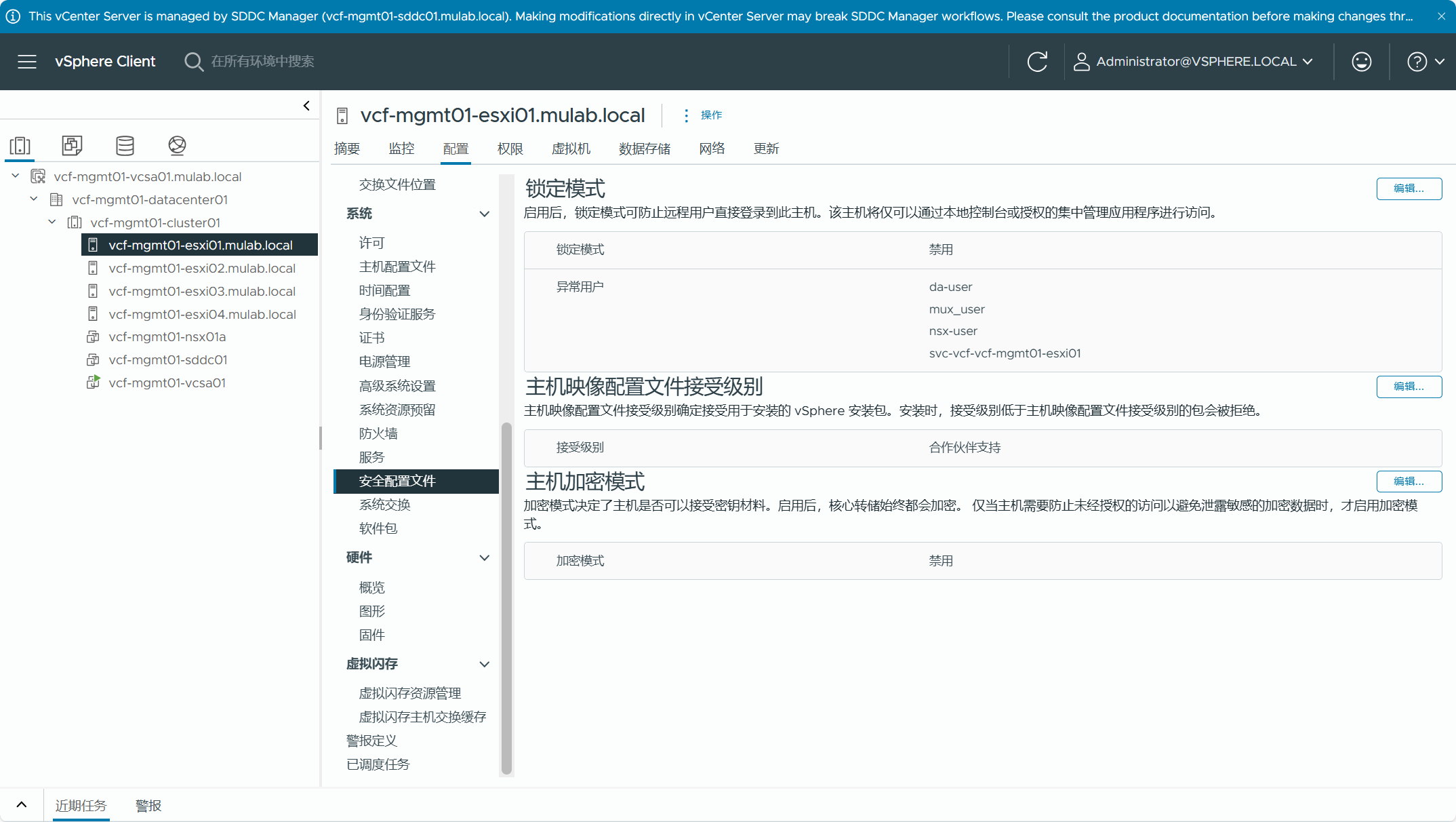
Task: Click the vSphere Client title
Action: [105, 62]
